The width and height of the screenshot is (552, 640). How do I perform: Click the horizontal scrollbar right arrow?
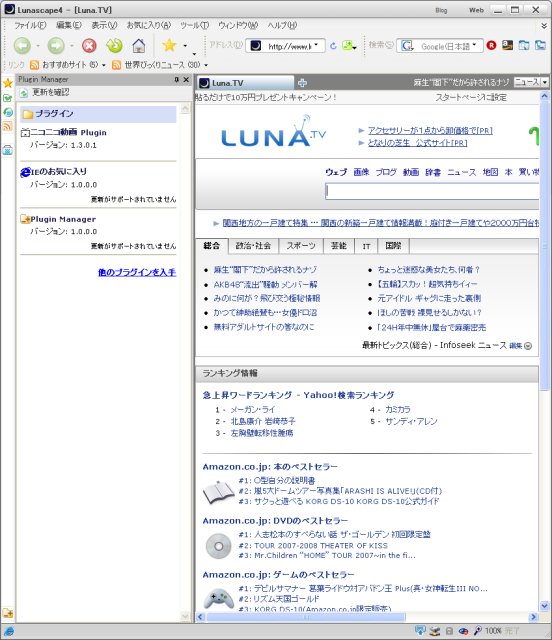pyautogui.click(x=534, y=617)
